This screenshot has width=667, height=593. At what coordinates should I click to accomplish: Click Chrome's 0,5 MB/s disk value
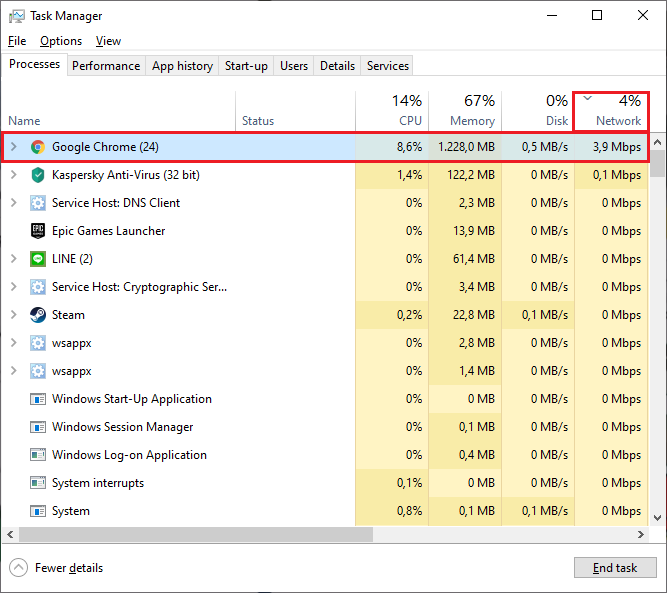[544, 147]
